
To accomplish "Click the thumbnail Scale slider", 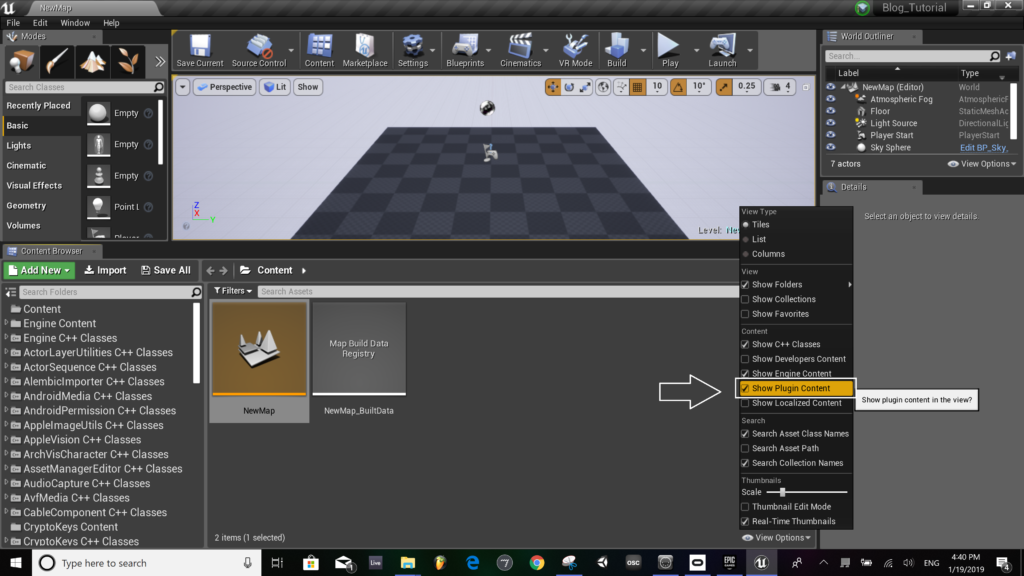I will (x=783, y=492).
